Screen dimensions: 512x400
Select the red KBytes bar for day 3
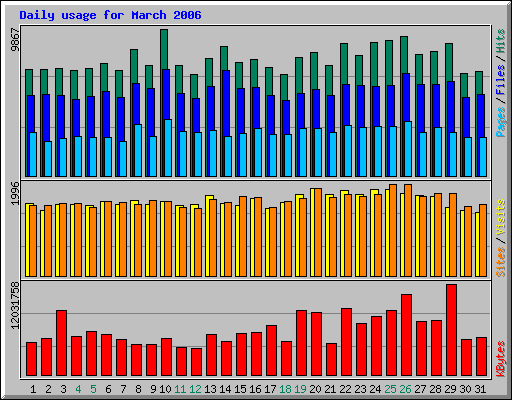pyautogui.click(x=61, y=343)
